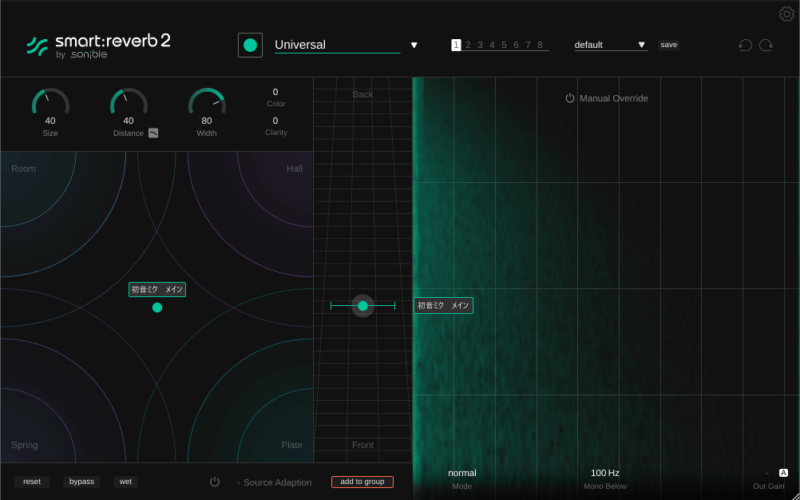Click the 初音ミク メイン label beside the distance grid
Screen dimensions: 800x500
coord(443,306)
